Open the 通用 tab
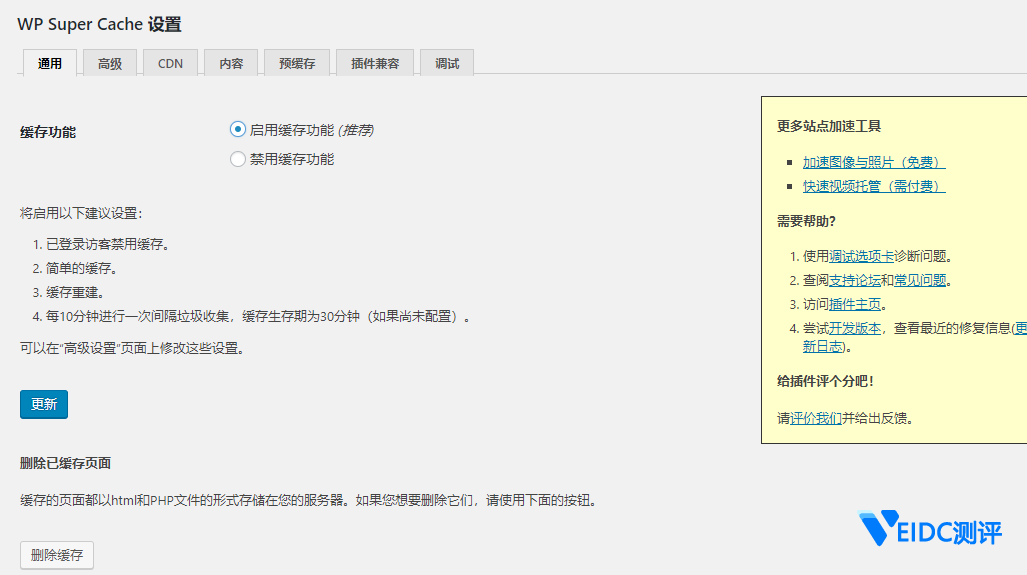1027x575 pixels. 49,63
